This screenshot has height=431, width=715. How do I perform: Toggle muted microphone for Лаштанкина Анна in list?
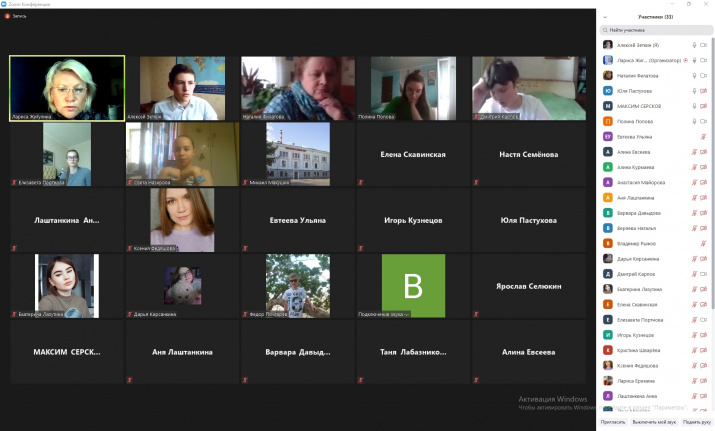click(694, 396)
